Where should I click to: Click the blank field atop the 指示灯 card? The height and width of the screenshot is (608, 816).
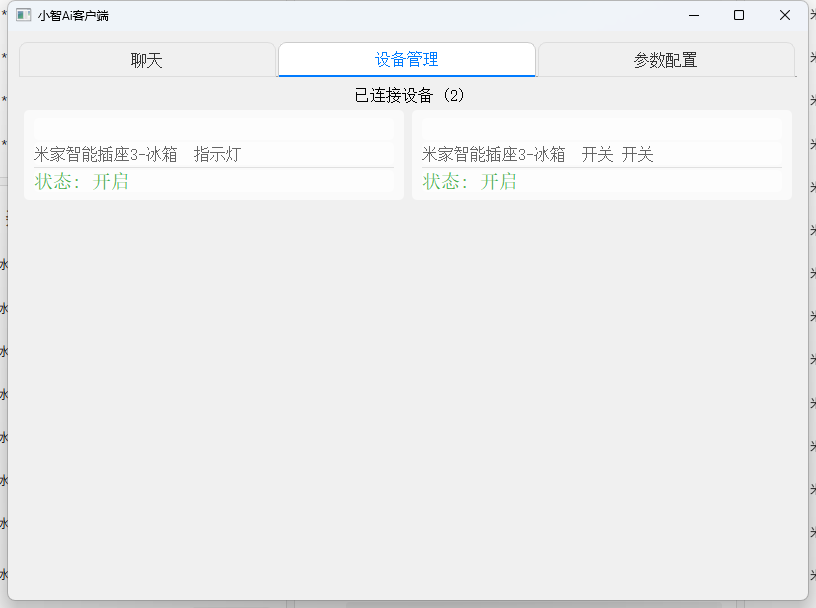click(213, 128)
